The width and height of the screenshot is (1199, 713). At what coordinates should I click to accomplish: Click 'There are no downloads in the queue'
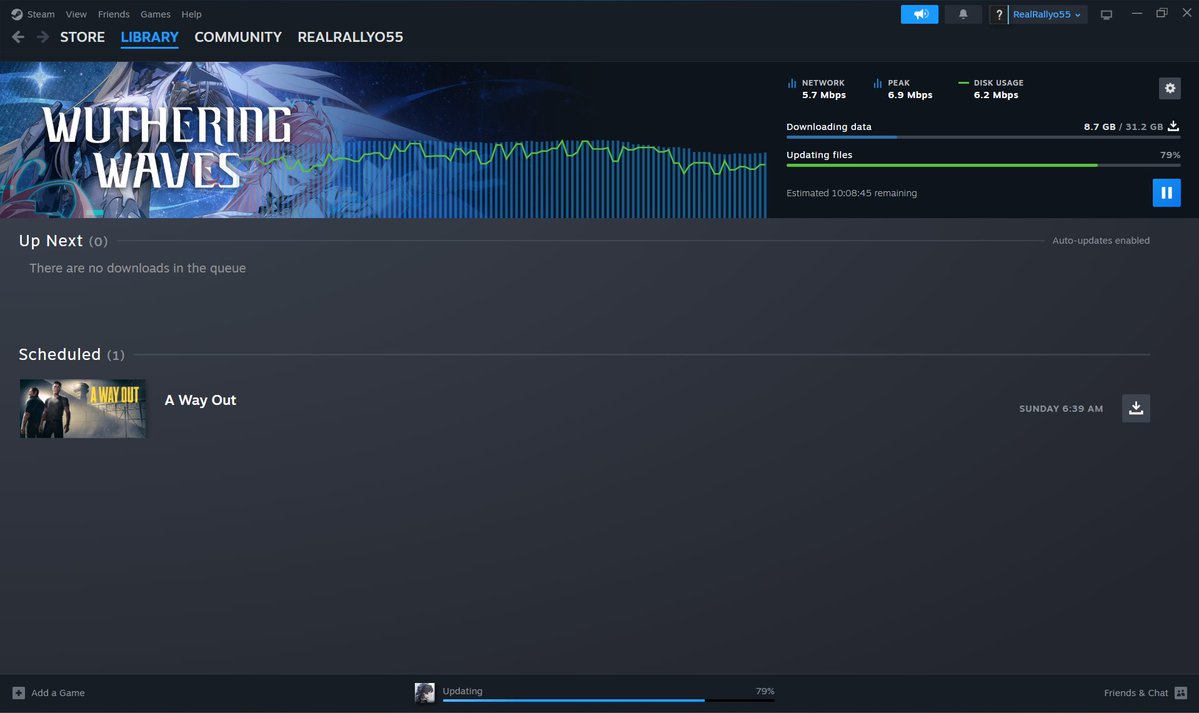[x=138, y=268]
